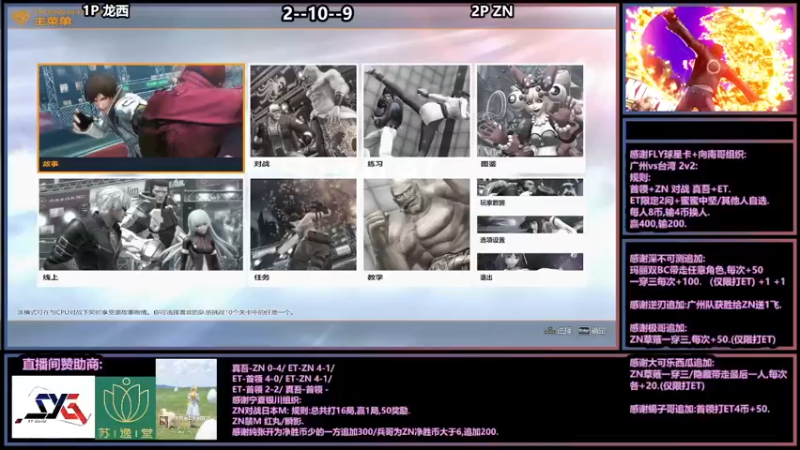Open the 图鉴 gallery tile
The width and height of the screenshot is (800, 450).
tap(530, 118)
